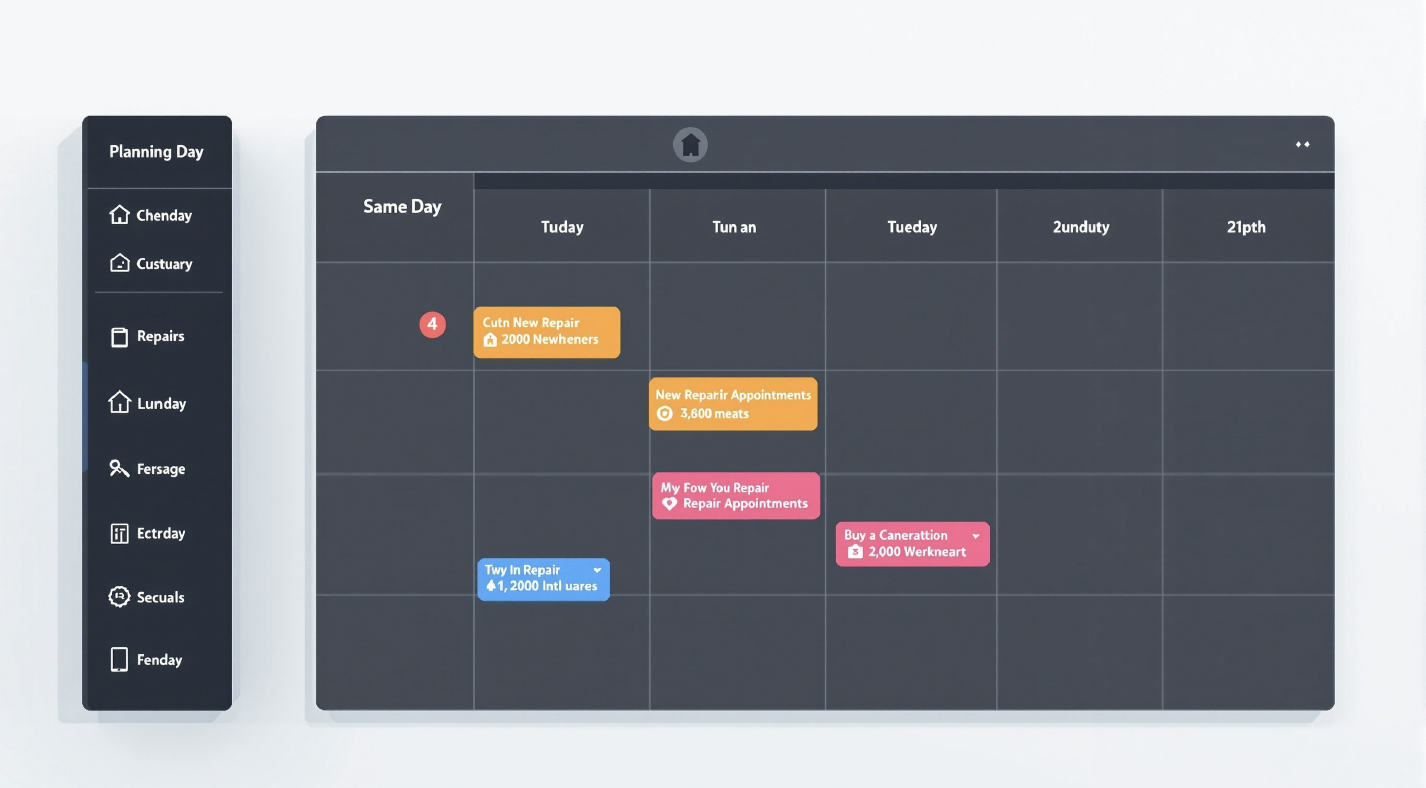Open the two-dot options menu

pyautogui.click(x=1302, y=145)
